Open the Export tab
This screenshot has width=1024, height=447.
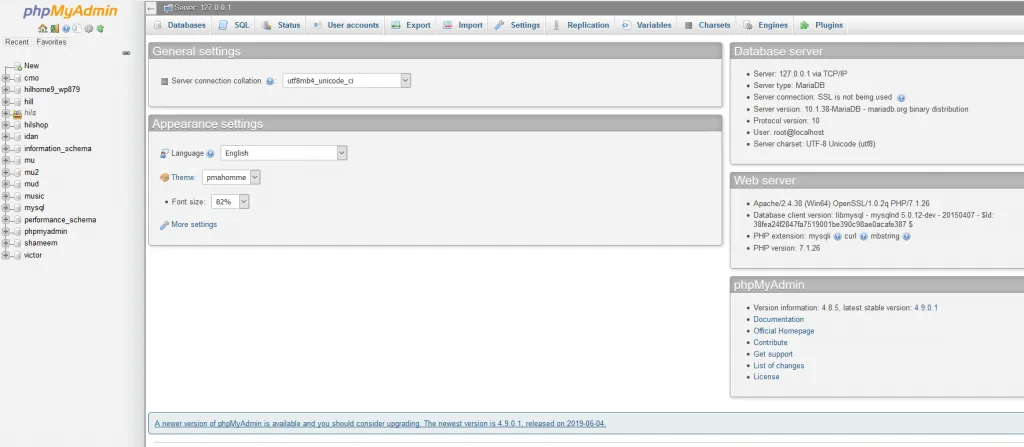[411, 25]
